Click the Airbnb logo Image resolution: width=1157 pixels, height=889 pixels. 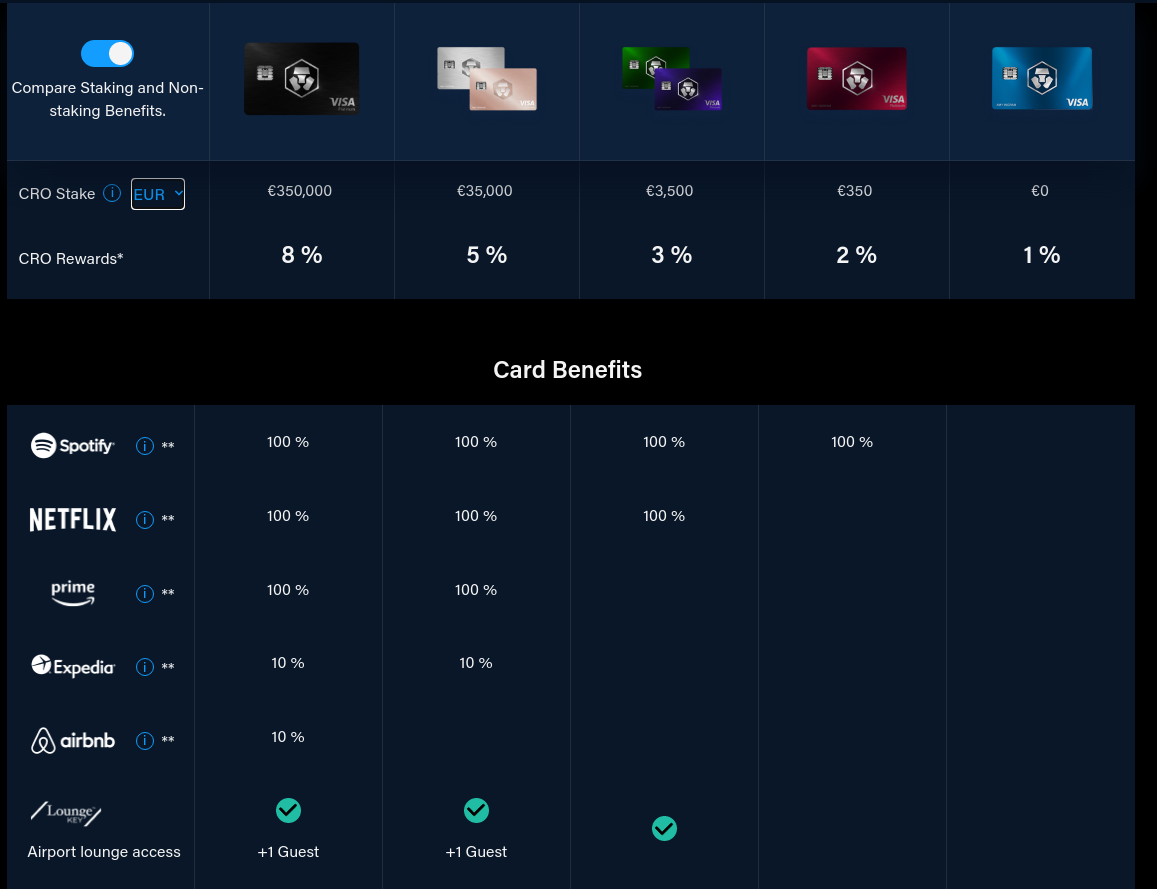pos(72,740)
